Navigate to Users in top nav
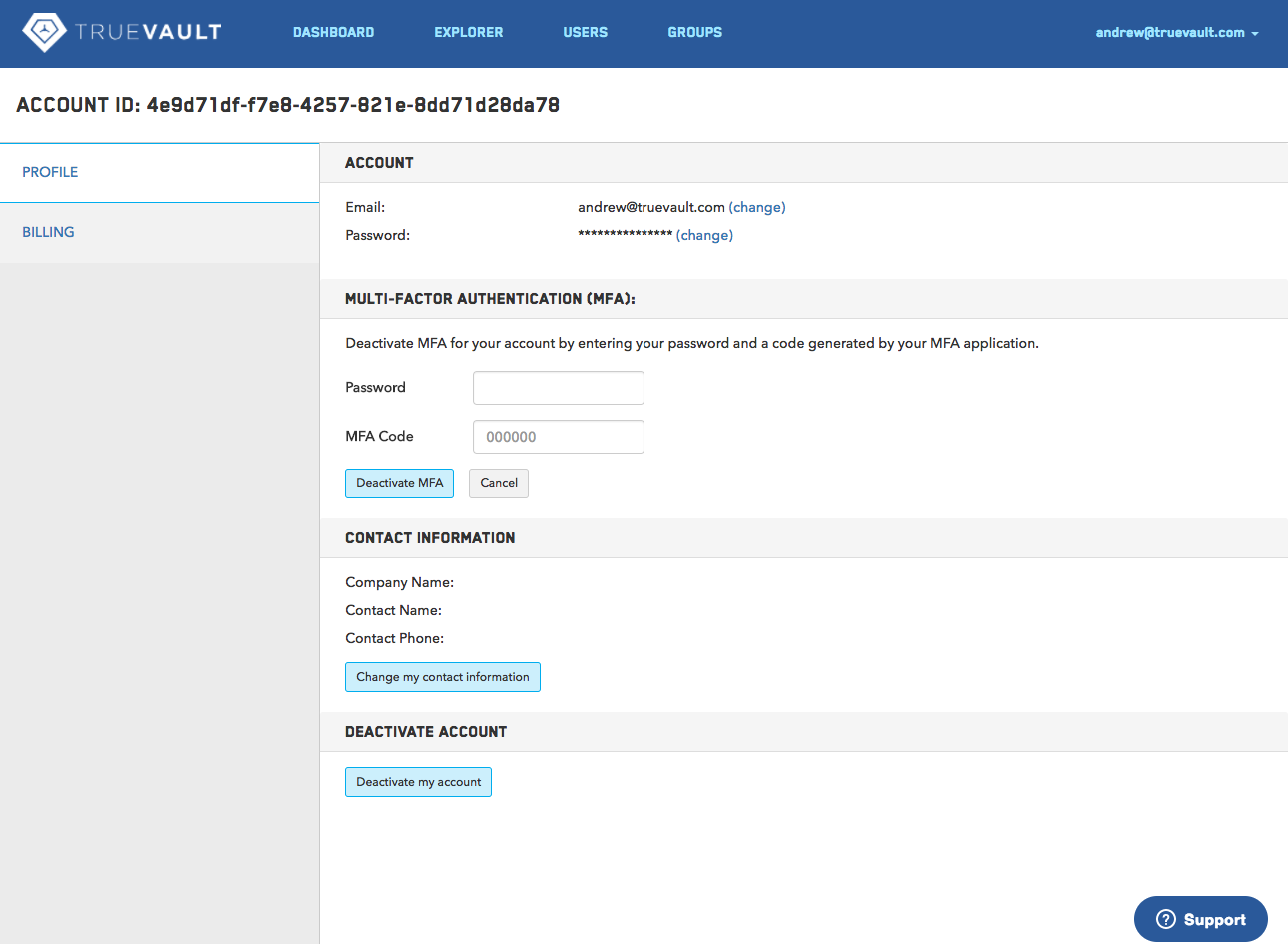The width and height of the screenshot is (1288, 944). 585,32
